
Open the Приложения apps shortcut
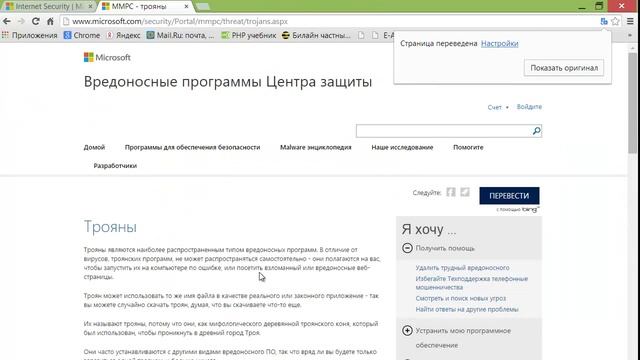[x=29, y=36]
